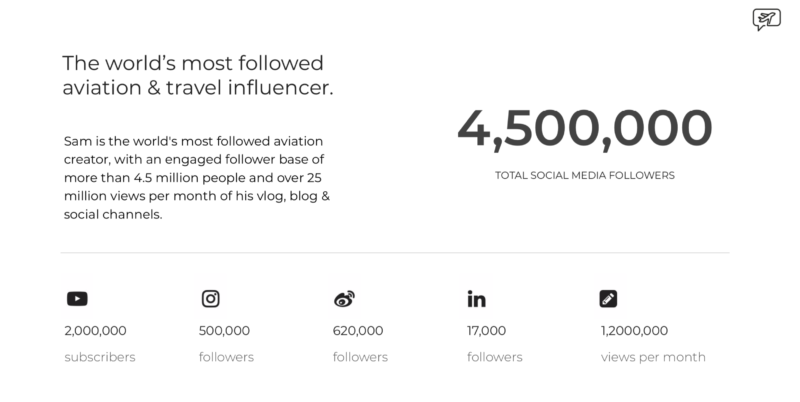Click the "world's most followed" headline
This screenshot has width=800, height=402.
point(198,75)
